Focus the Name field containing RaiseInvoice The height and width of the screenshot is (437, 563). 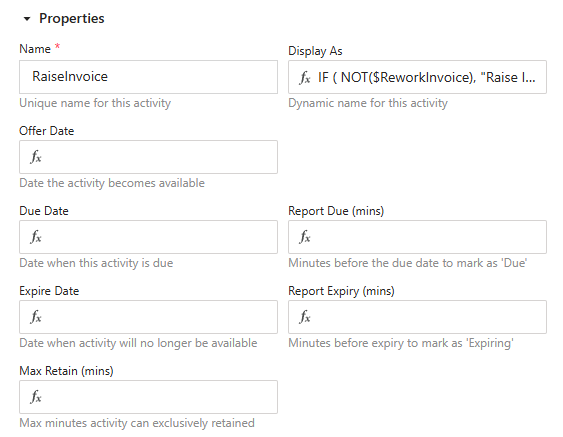point(148,77)
